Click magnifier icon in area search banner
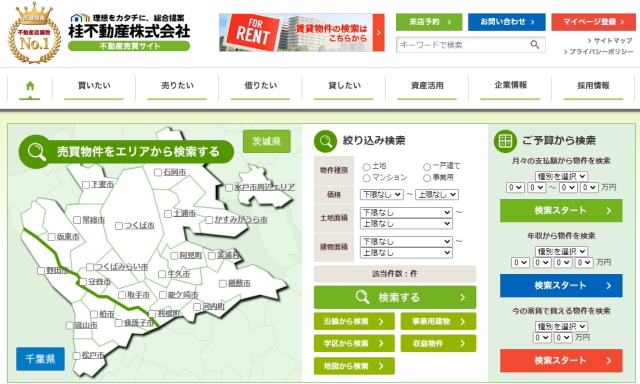The height and width of the screenshot is (384, 640). [36, 151]
